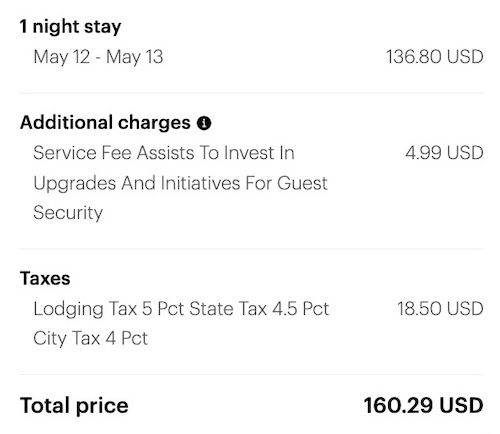500x434 pixels.
Task: Click the 18.50 USD tax amount
Action: pos(440,308)
